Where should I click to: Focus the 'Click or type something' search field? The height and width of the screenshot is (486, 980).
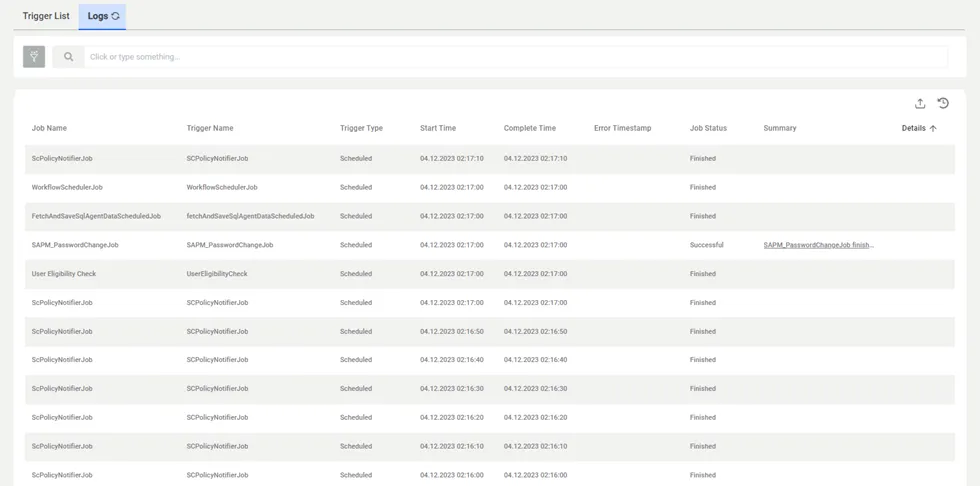coord(516,57)
